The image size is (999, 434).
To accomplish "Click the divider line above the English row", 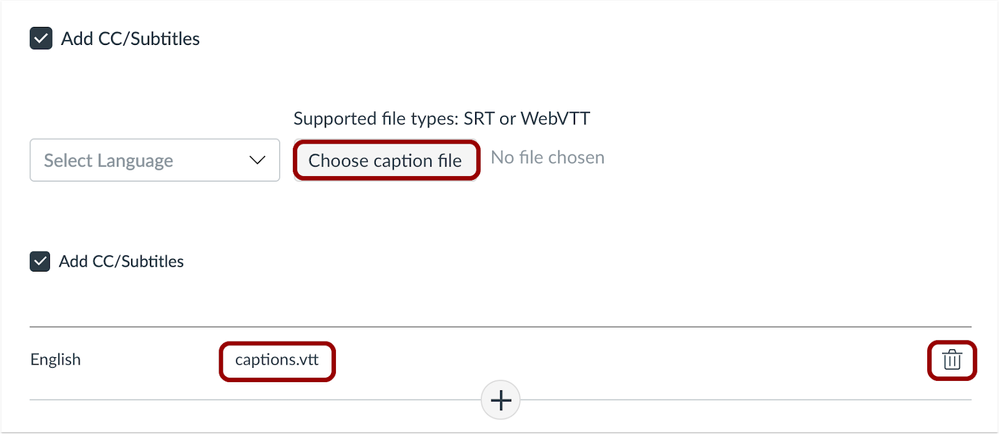I will click(x=500, y=326).
